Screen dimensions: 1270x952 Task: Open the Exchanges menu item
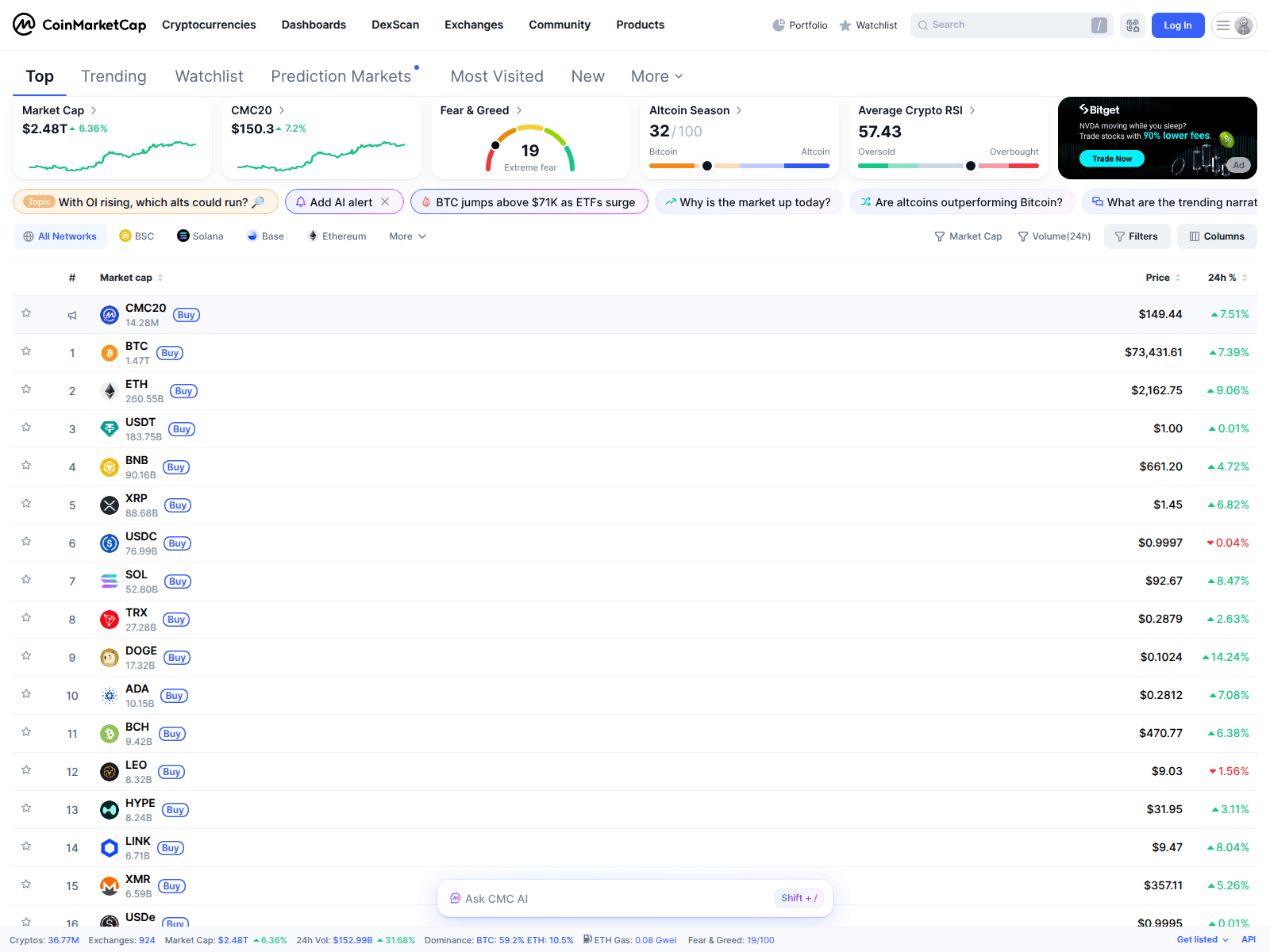pos(474,25)
